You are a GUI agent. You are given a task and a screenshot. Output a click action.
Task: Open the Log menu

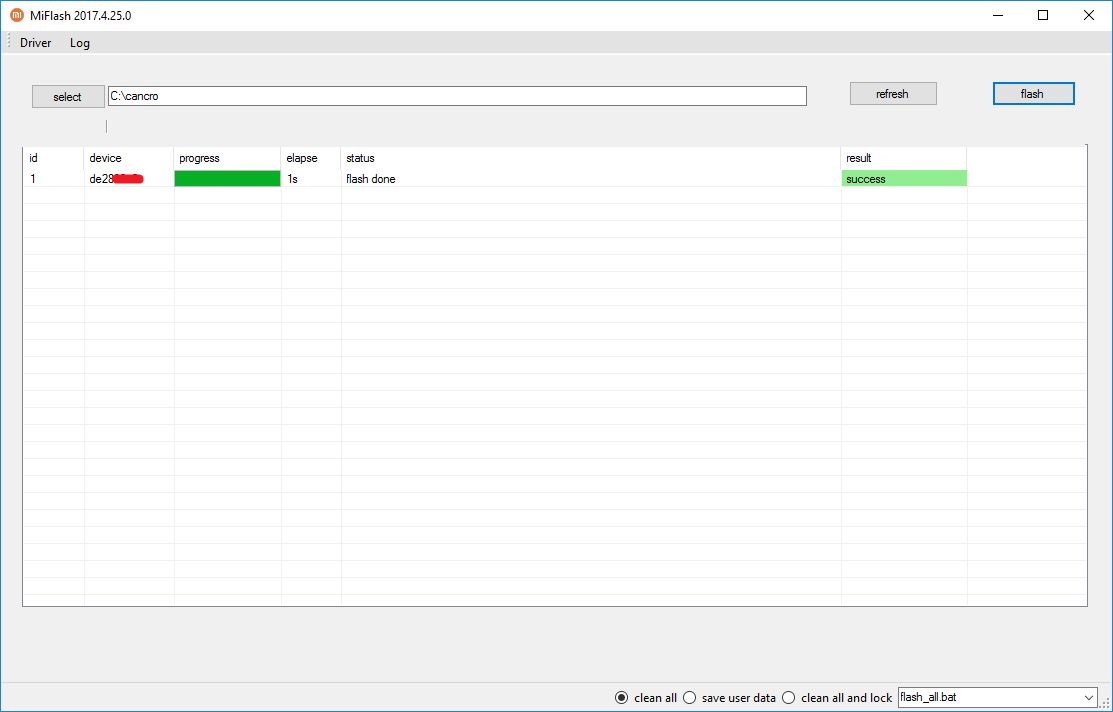click(x=80, y=43)
